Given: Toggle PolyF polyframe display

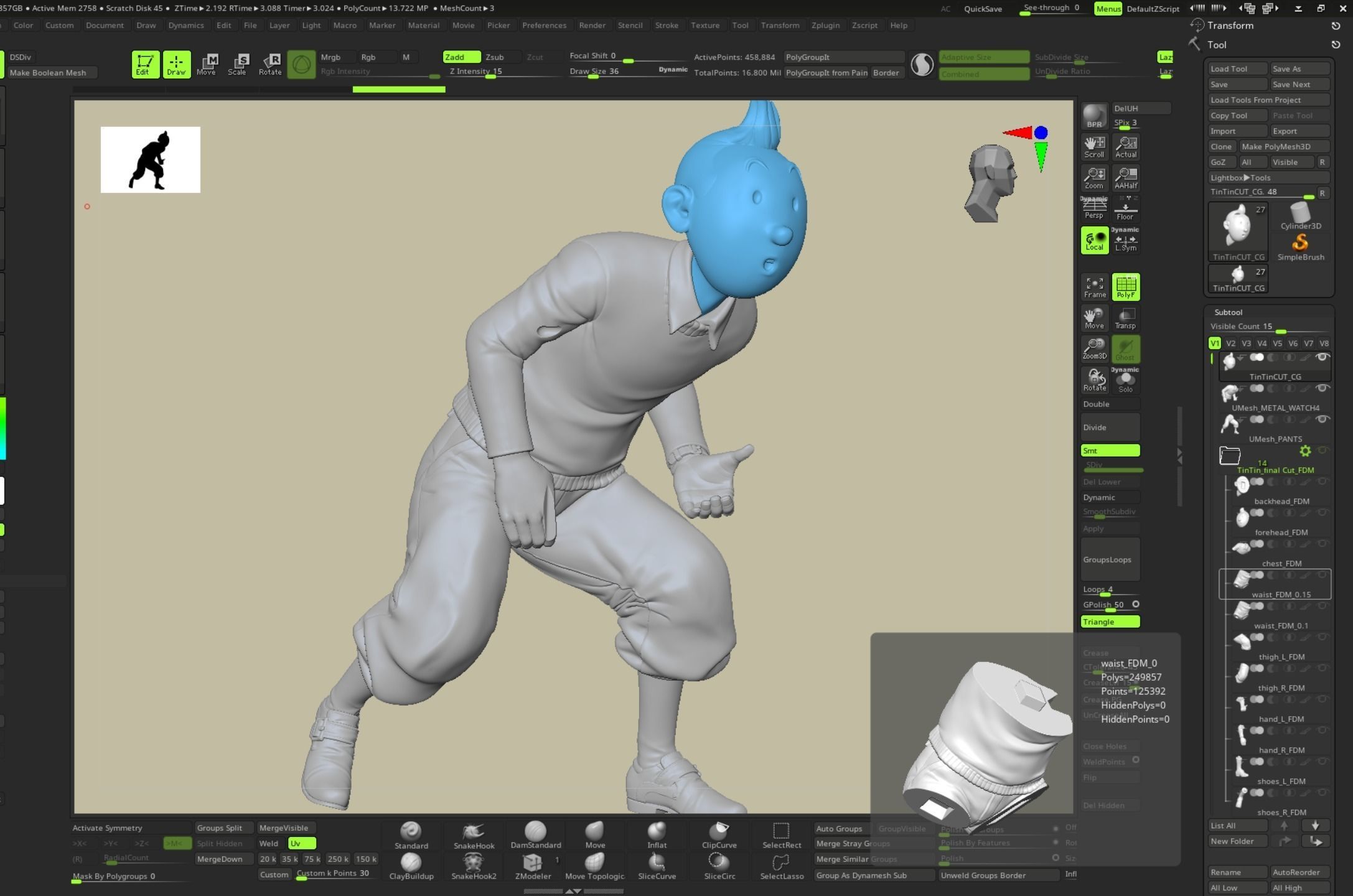Looking at the screenshot, I should [1125, 287].
